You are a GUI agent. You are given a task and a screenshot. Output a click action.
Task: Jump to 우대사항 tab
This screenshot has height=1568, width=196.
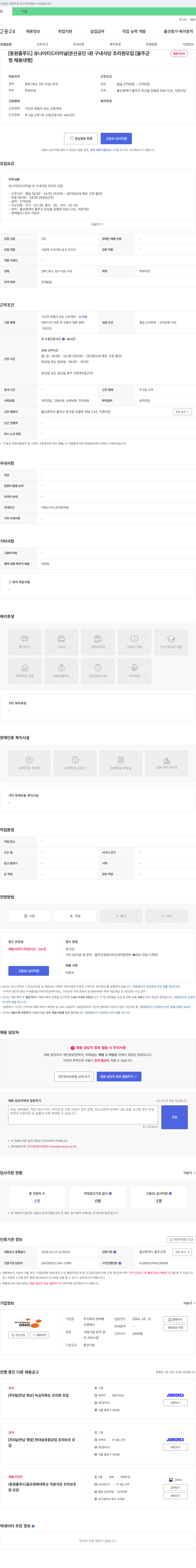[x=79, y=44]
